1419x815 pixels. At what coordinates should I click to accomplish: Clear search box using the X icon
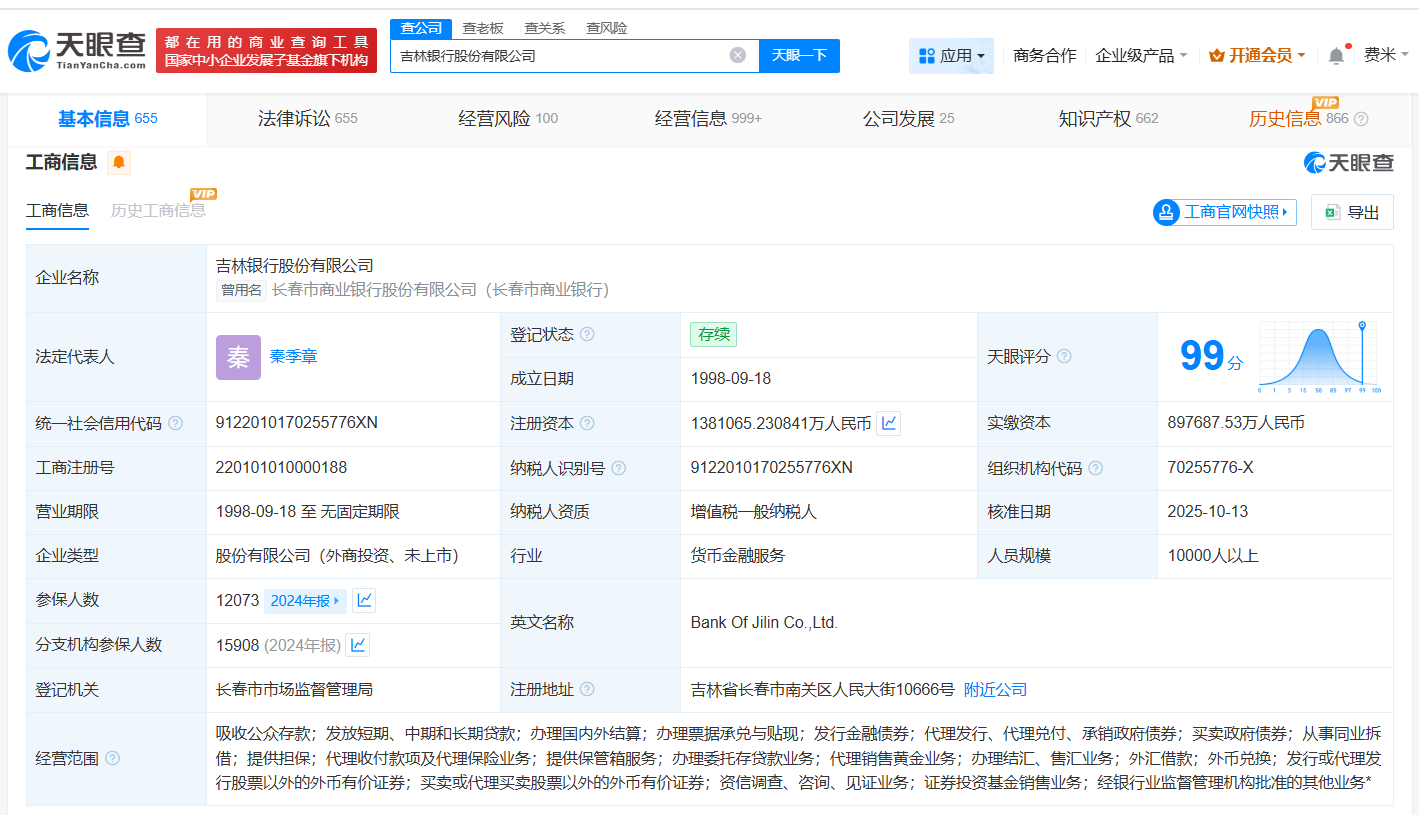738,55
